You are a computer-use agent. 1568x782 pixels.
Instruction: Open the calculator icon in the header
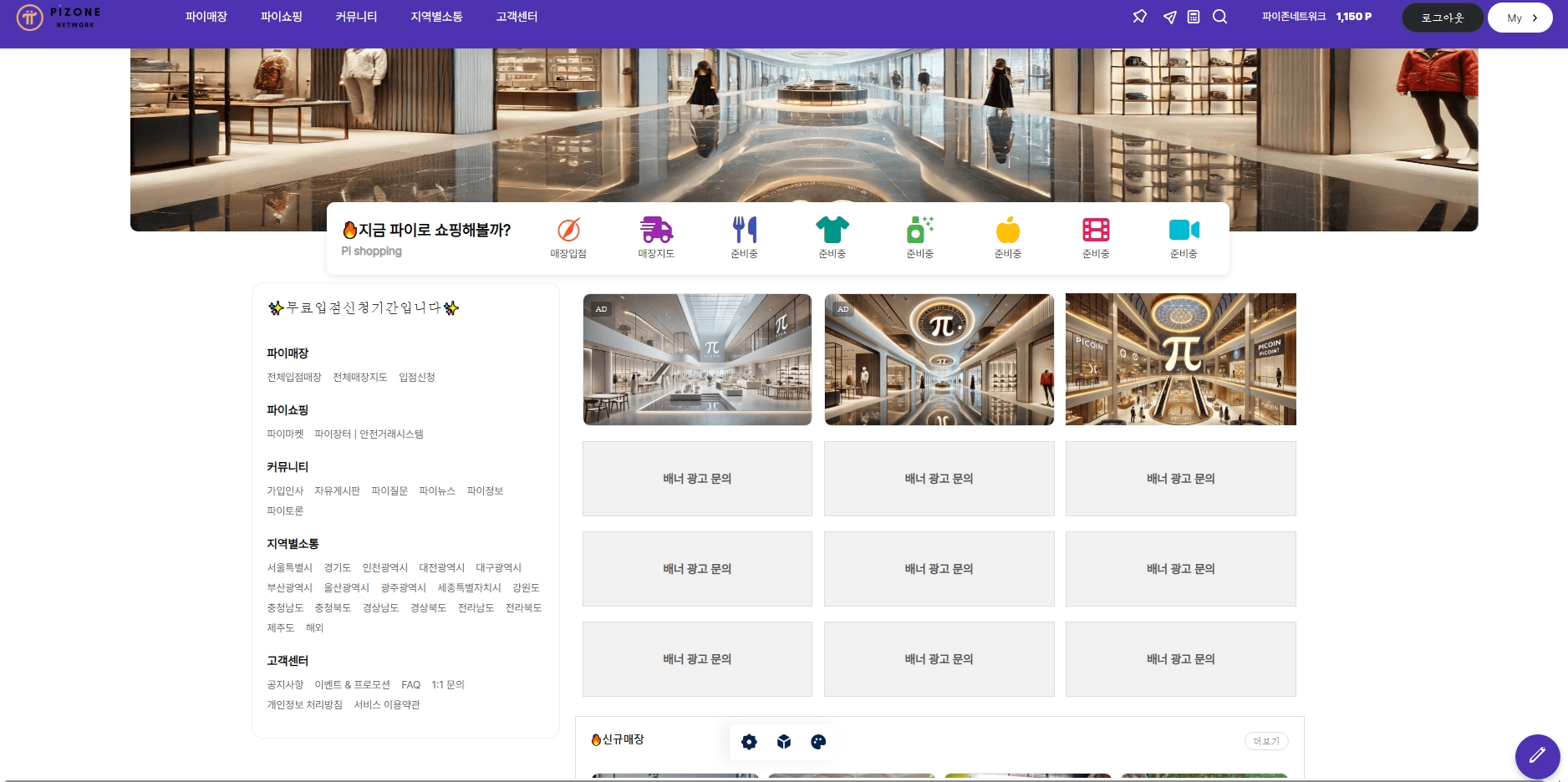(1194, 17)
